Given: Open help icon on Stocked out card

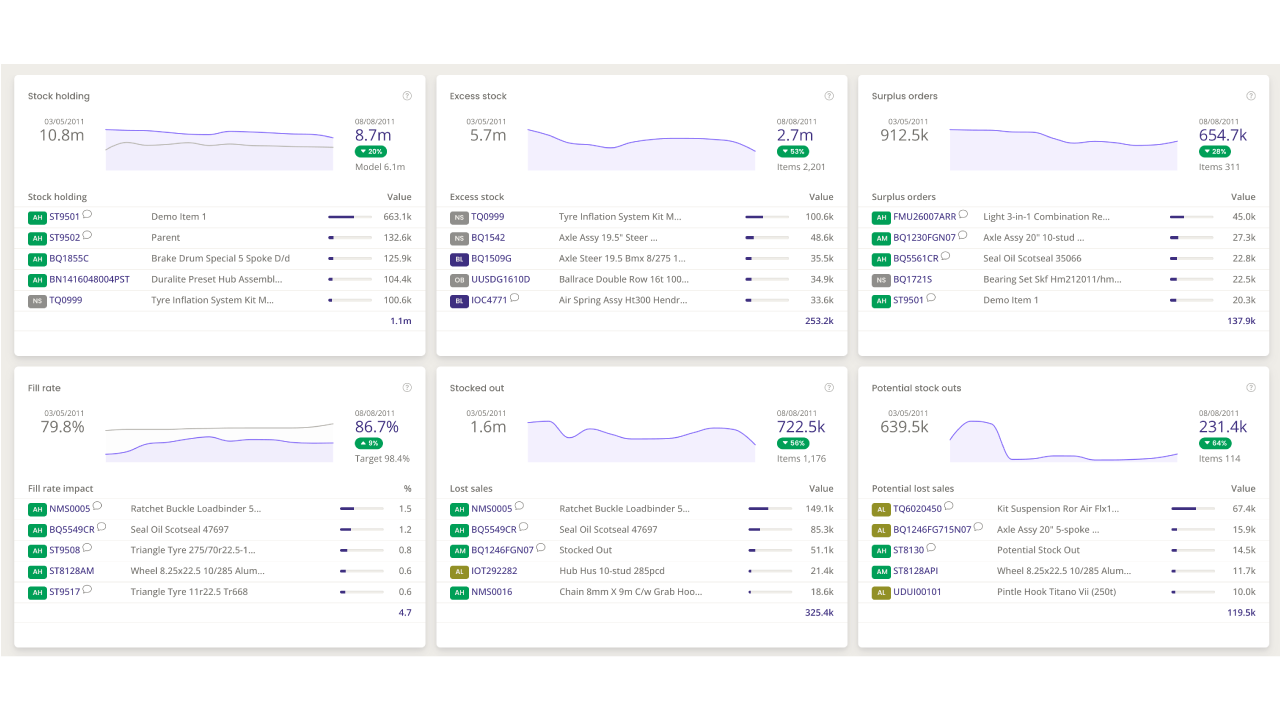Looking at the screenshot, I should 829,388.
